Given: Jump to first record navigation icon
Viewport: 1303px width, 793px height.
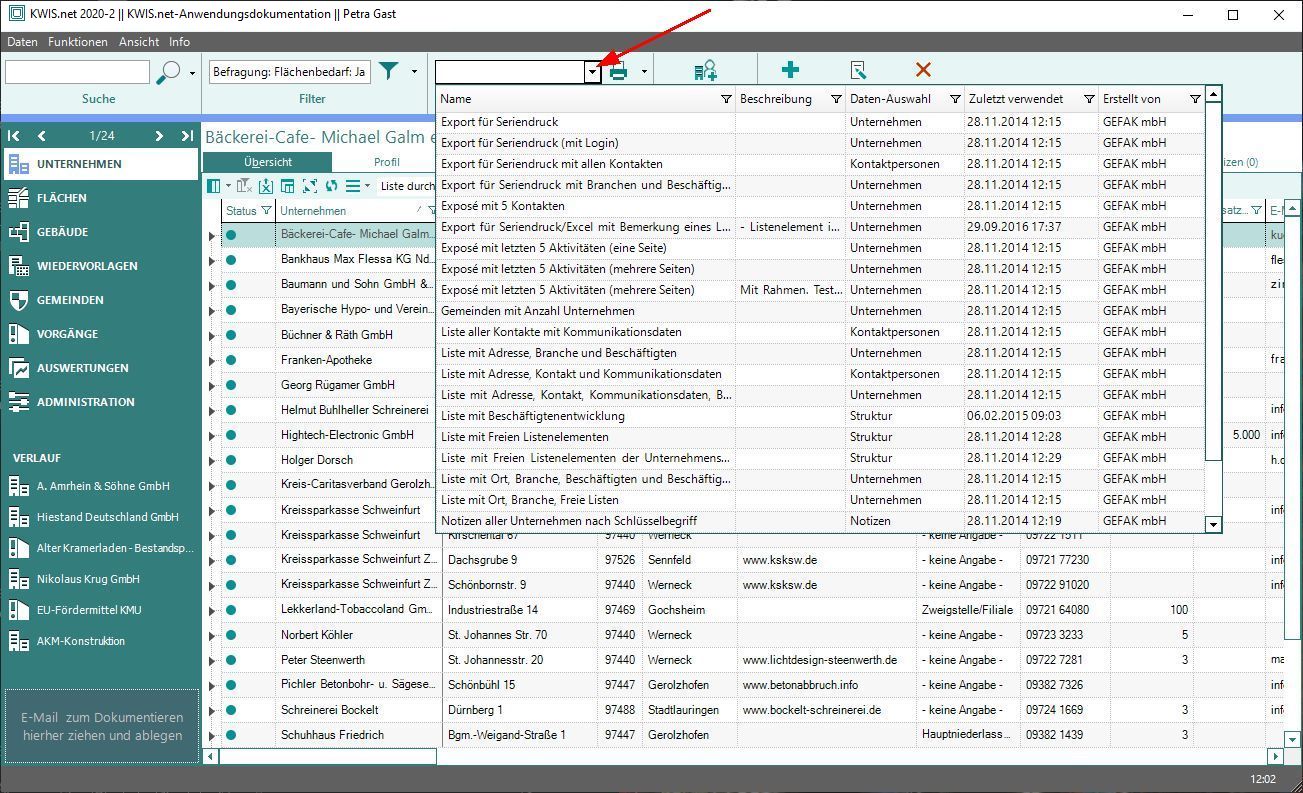Looking at the screenshot, I should 14,136.
